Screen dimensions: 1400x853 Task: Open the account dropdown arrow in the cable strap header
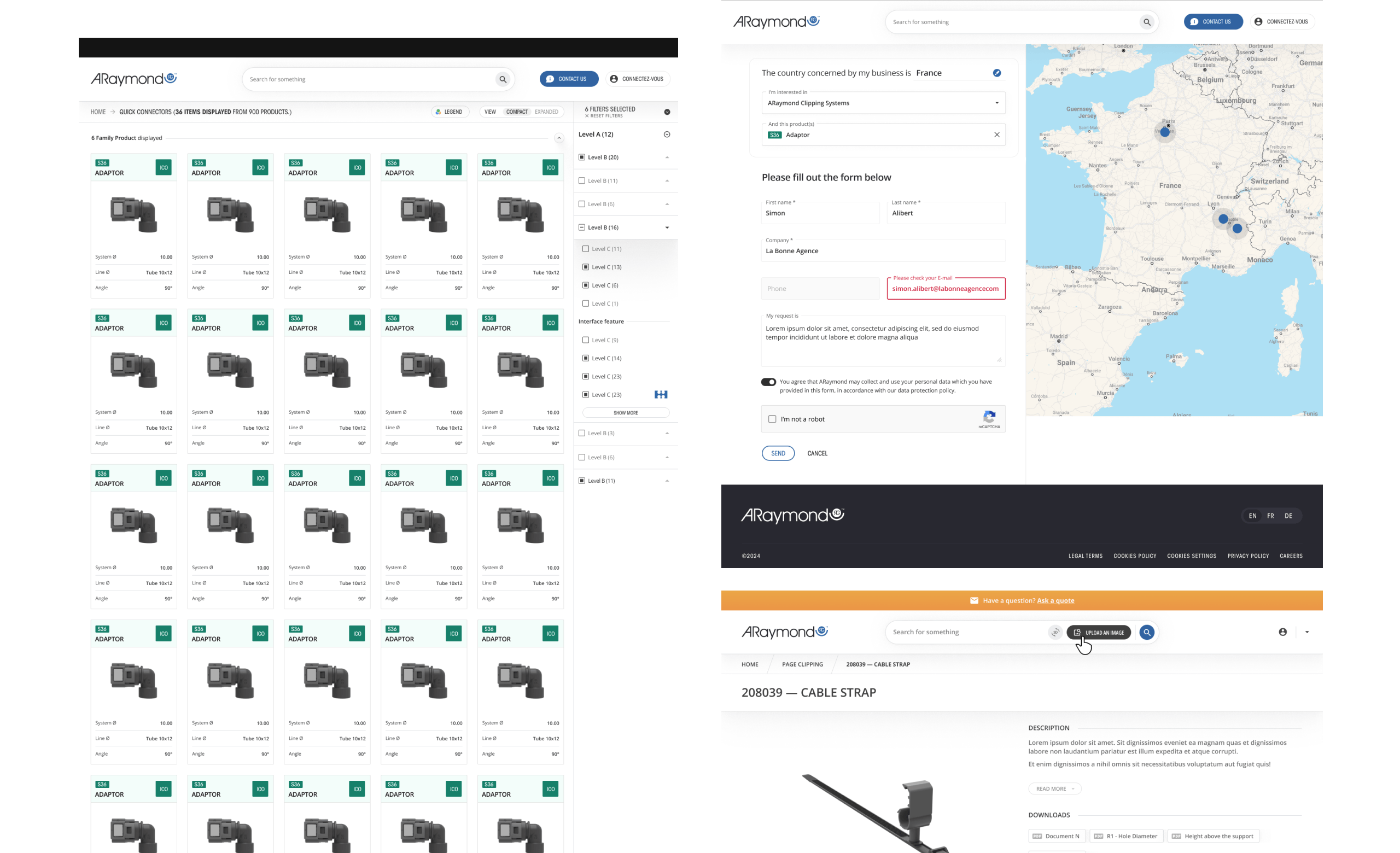(1307, 632)
